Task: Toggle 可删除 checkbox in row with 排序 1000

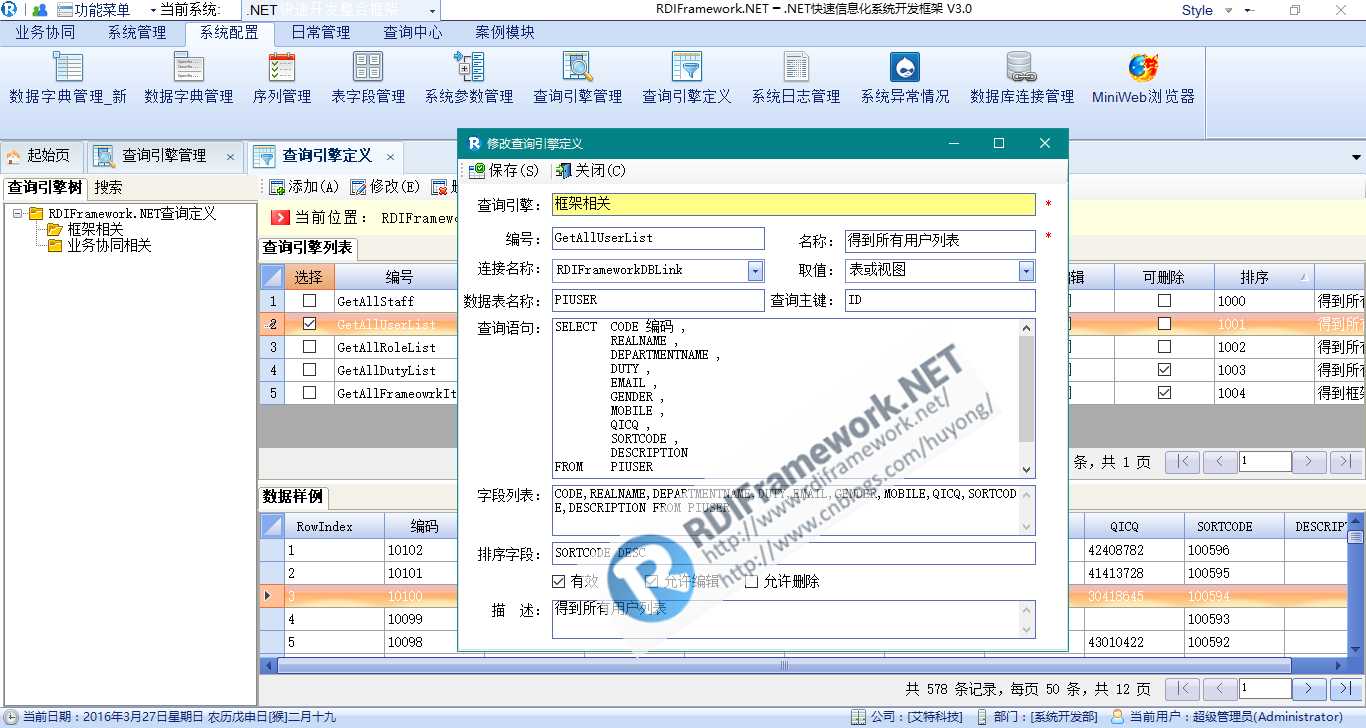Action: [x=1164, y=300]
